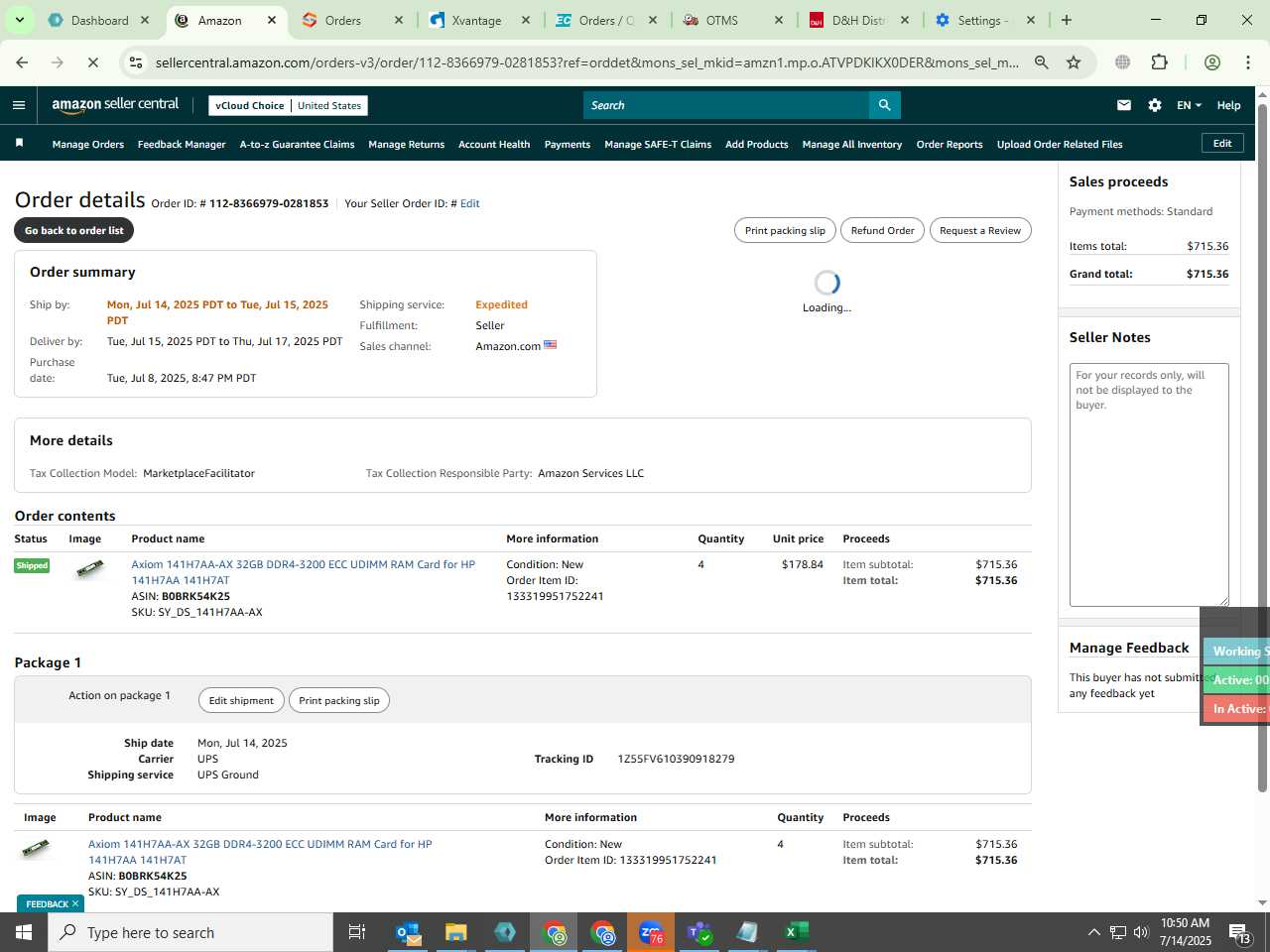Switch to the Dashboard tab
This screenshot has height=952, width=1270.
(99, 20)
